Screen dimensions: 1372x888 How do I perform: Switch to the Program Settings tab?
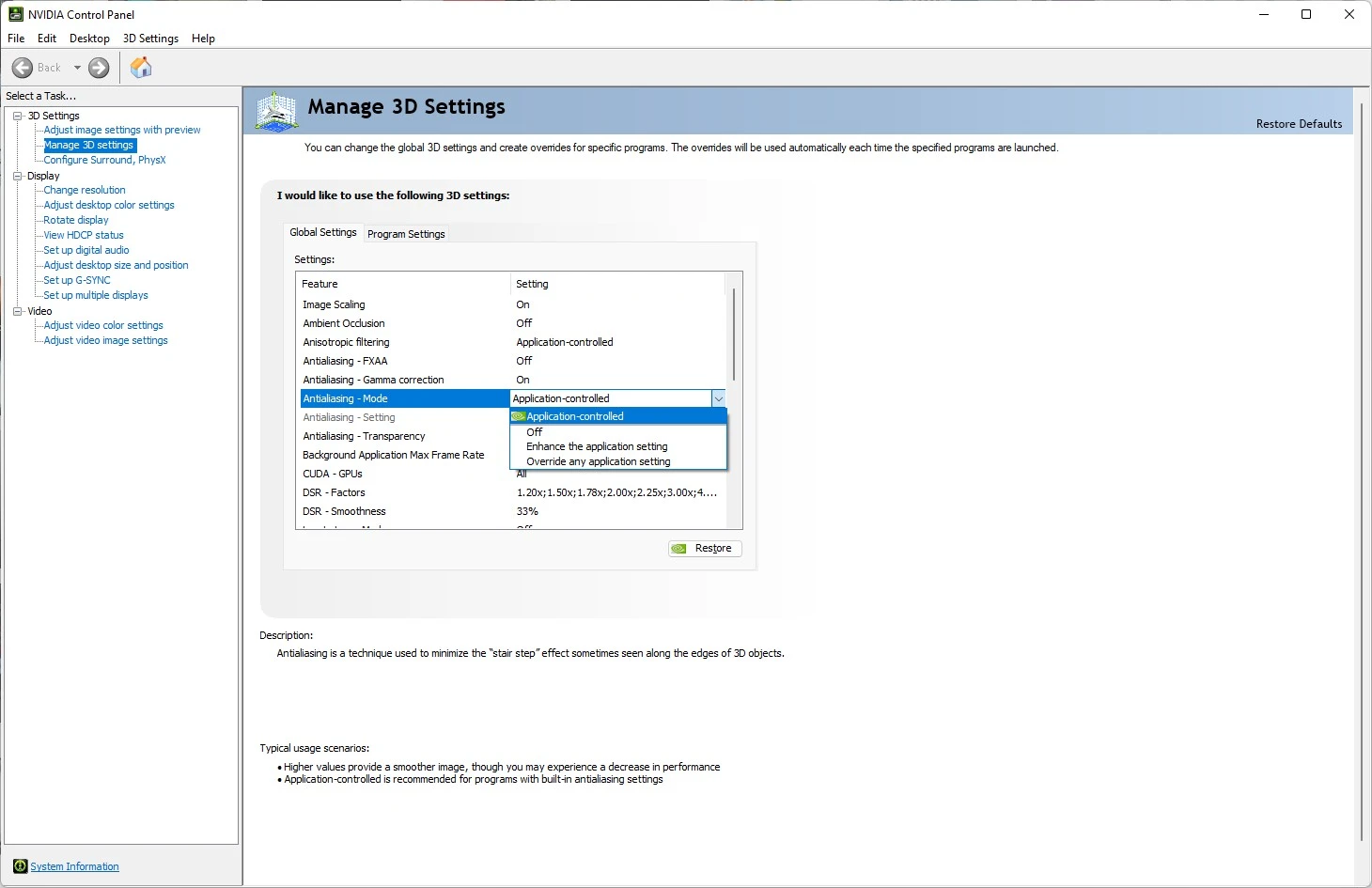click(x=406, y=233)
